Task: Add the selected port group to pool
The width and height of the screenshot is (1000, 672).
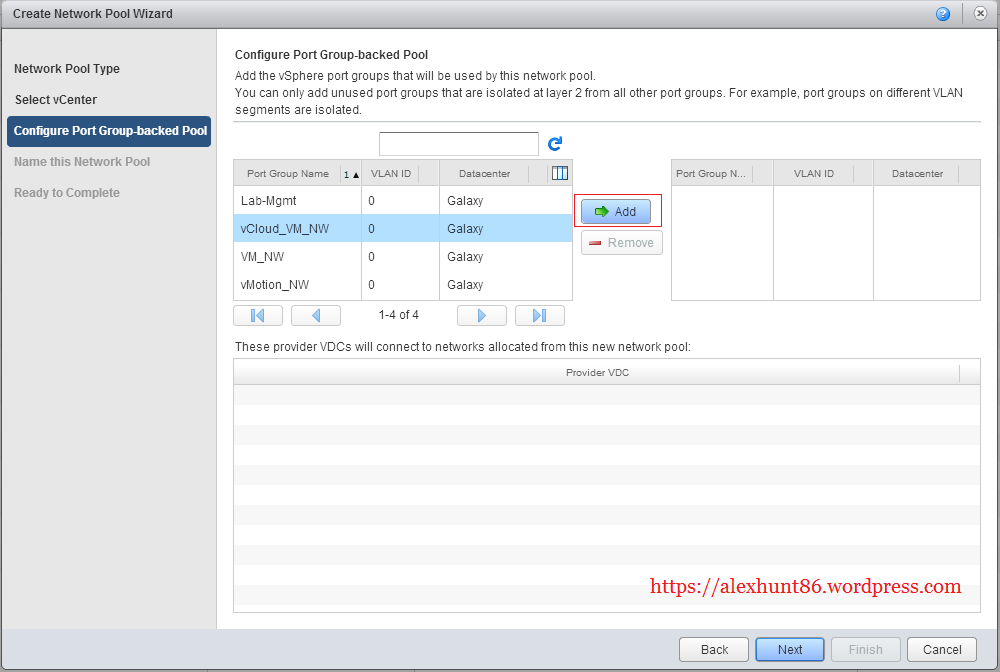Action: click(616, 212)
